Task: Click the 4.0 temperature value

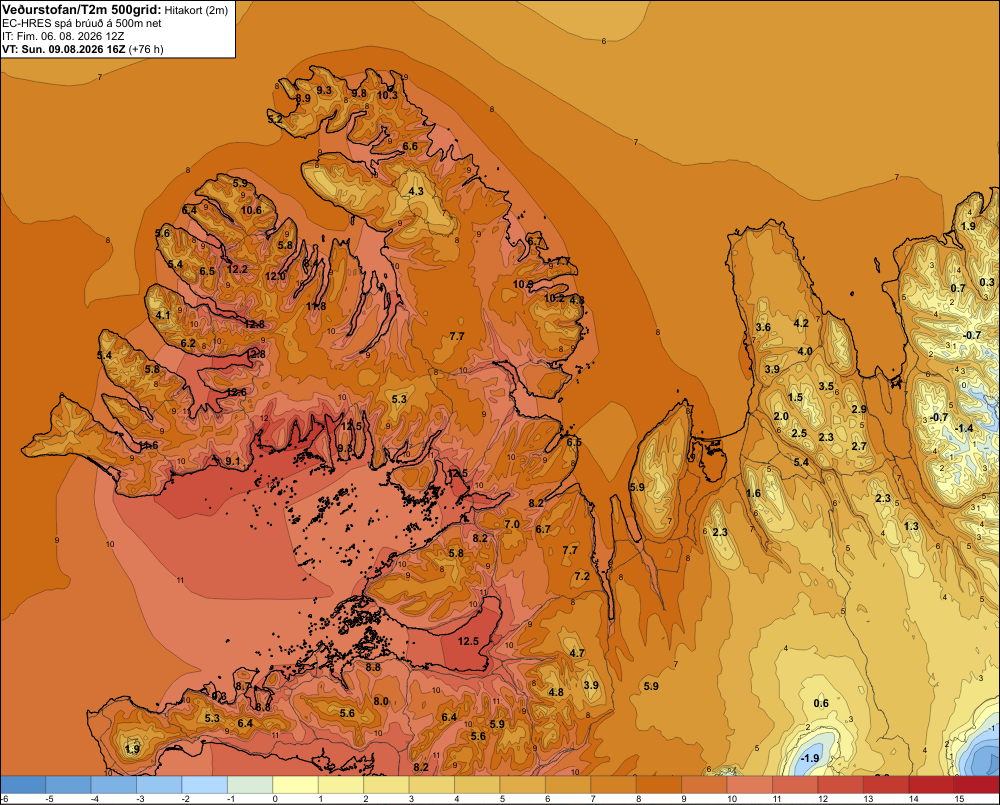Action: 805,351
